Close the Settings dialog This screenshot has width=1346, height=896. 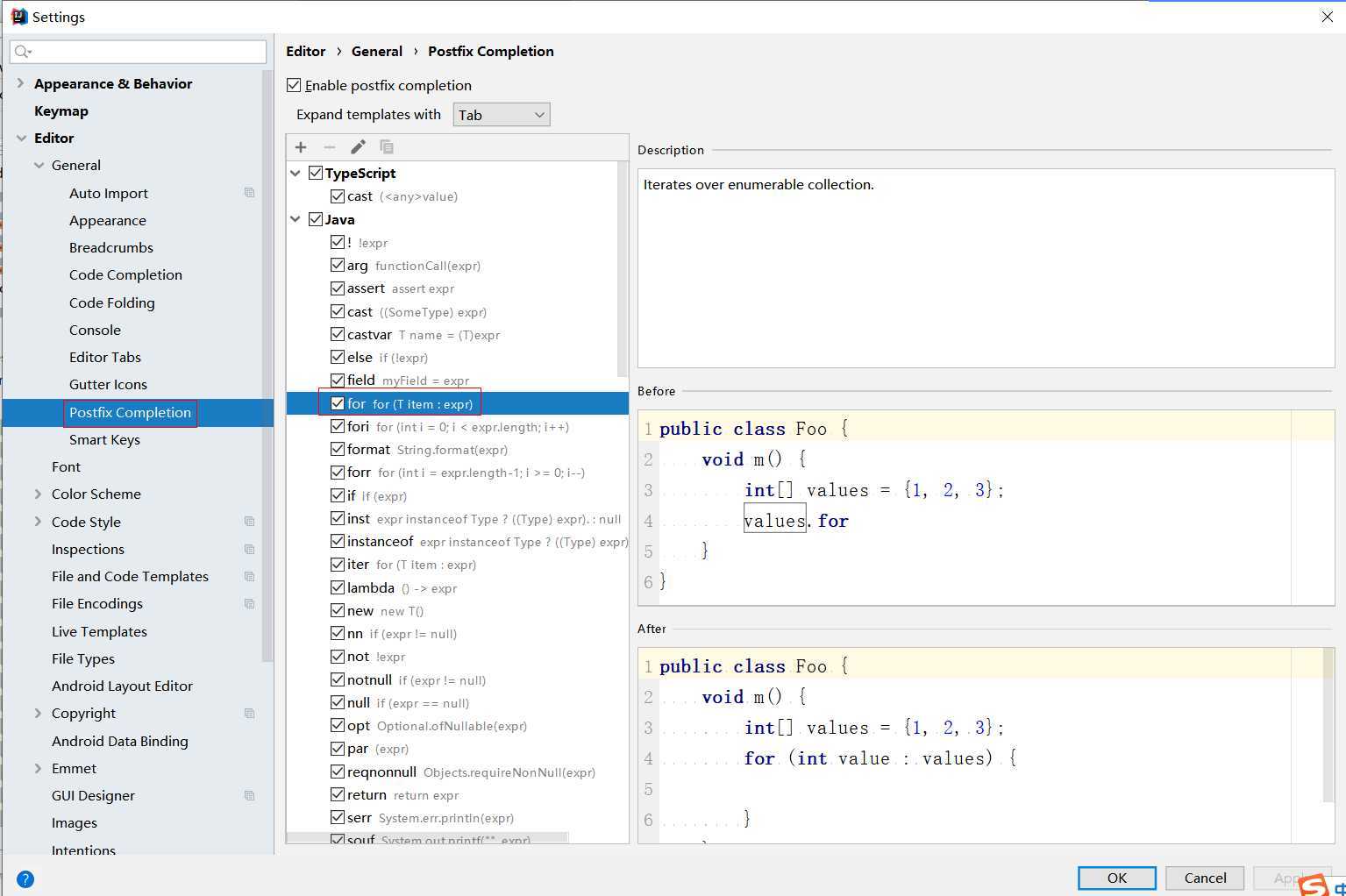pos(1327,17)
